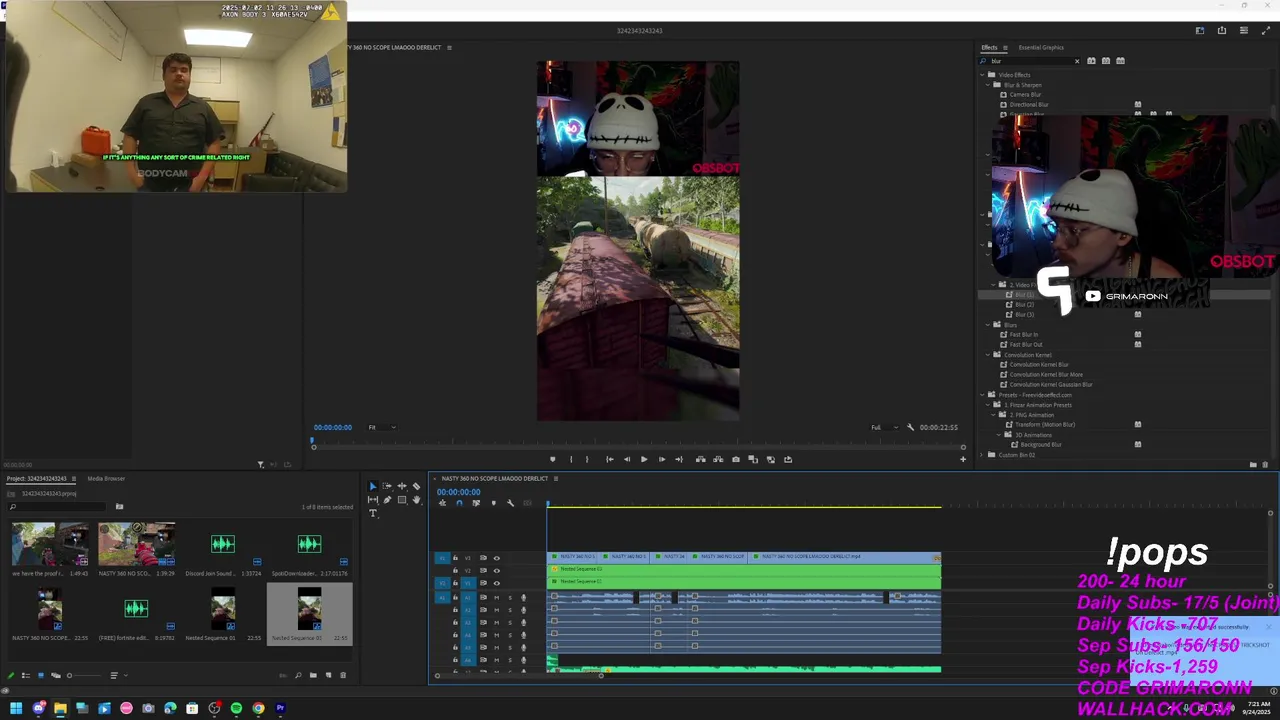This screenshot has width=1280, height=720.
Task: Open timeline sequence panel menu
Action: 556,478
